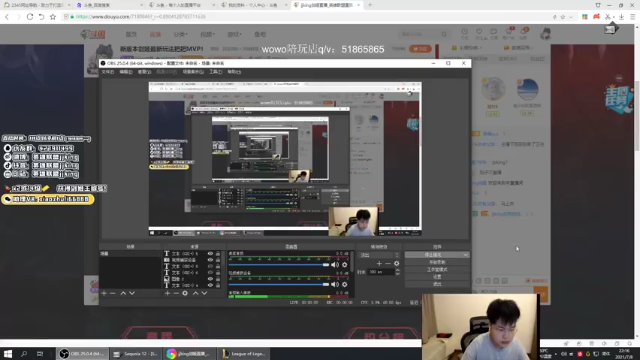This screenshot has width=640, height=360.
Task: Move scene down in OBS scenes list
Action: click(x=132, y=293)
